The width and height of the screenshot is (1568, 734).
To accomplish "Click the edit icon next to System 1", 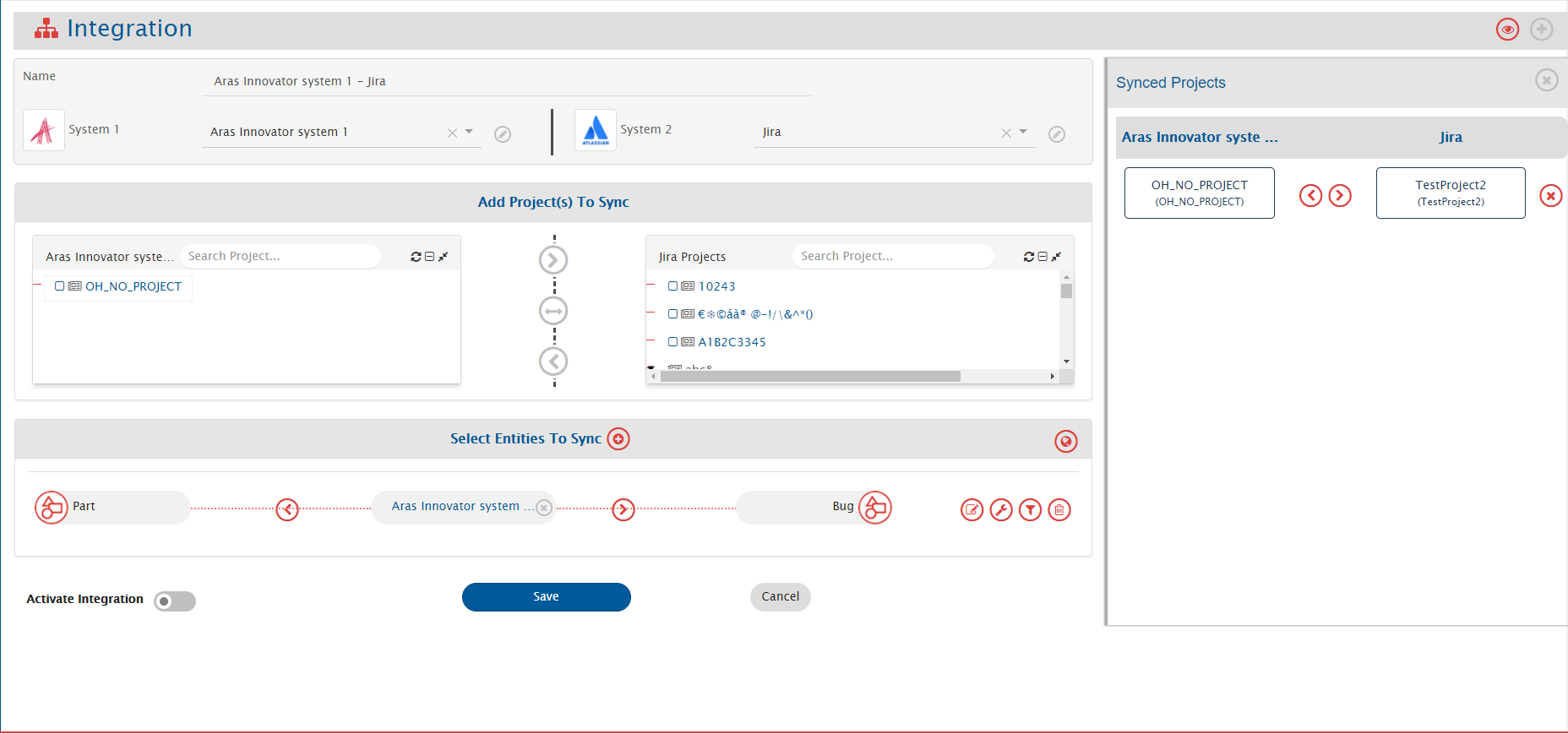I will 503,134.
